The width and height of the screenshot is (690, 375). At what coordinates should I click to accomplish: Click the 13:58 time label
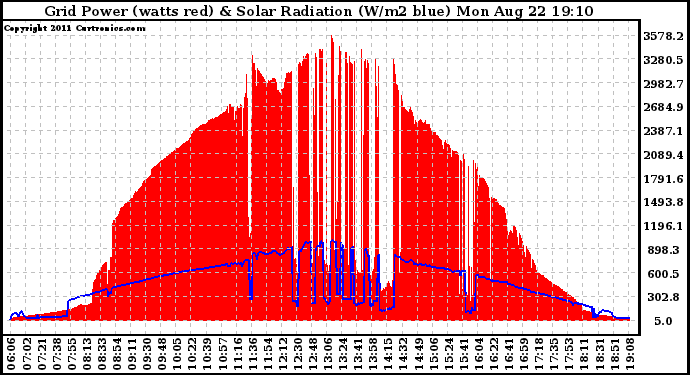coord(372,354)
